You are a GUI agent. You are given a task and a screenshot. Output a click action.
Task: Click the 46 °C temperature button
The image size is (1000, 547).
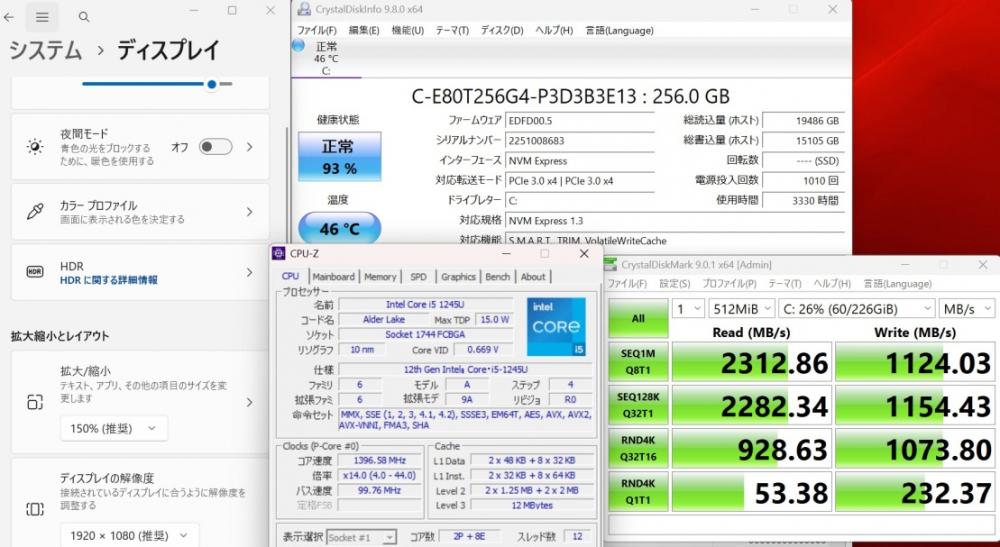340,228
